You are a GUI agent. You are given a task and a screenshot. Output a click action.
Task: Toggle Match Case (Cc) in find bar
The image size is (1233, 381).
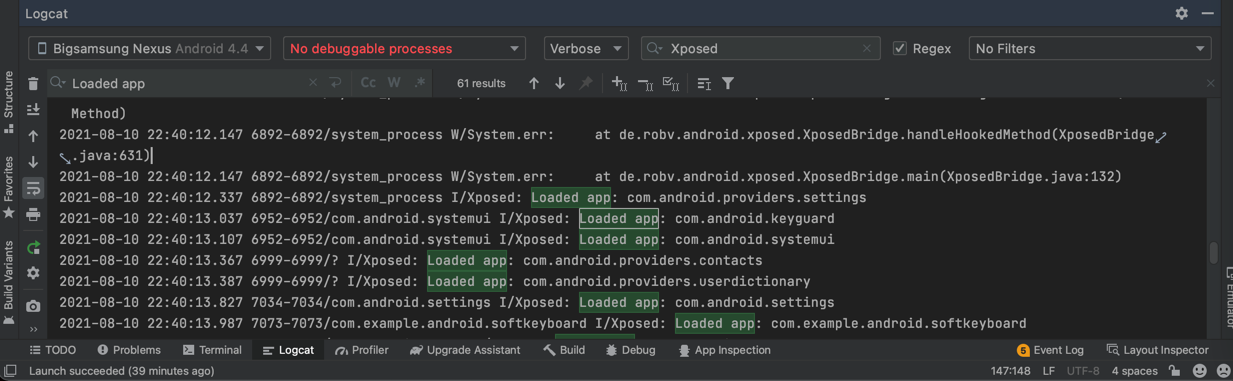point(368,83)
